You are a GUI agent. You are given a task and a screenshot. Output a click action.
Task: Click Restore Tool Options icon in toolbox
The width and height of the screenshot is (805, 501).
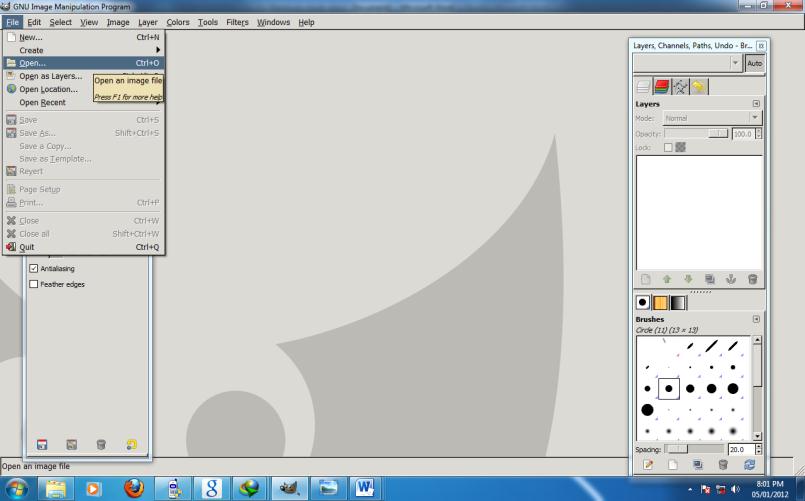[71, 445]
